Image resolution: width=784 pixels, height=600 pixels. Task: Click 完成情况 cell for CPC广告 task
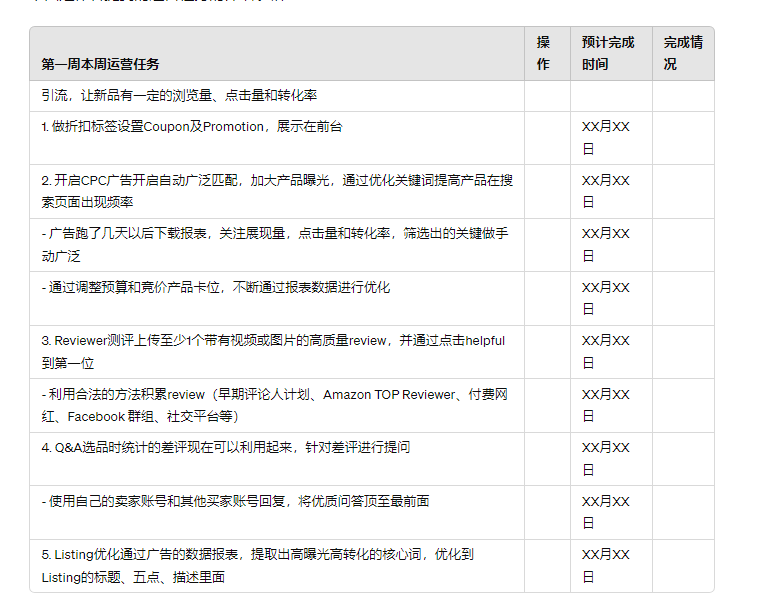(x=682, y=191)
